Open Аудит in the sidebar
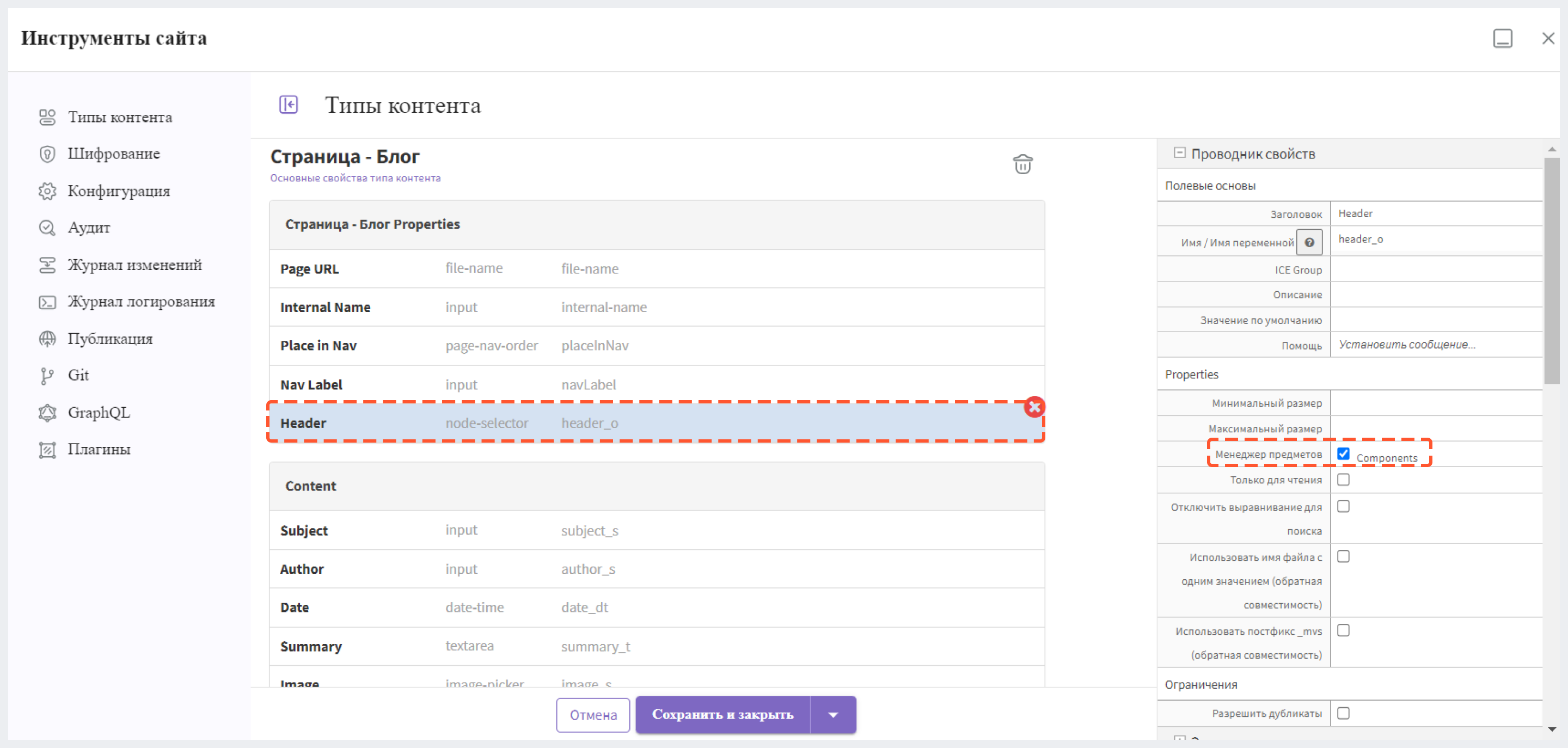The width and height of the screenshot is (1568, 748). 89,228
